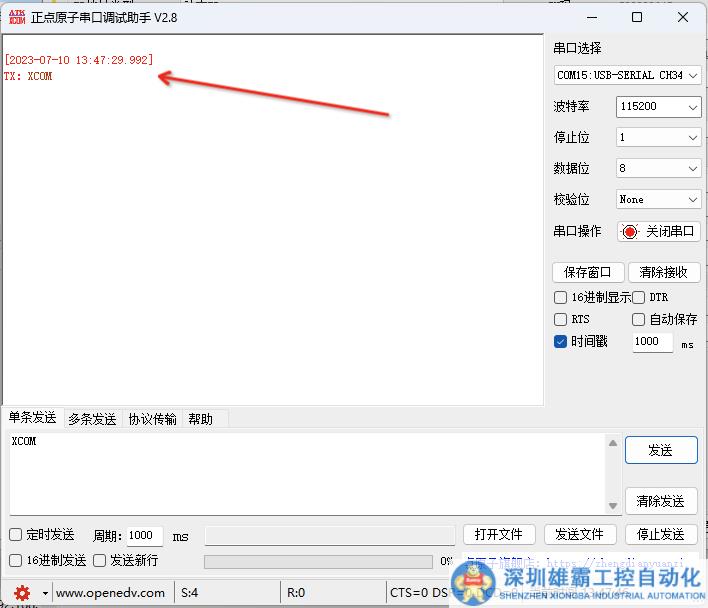The image size is (708, 608).
Task: Open the small arrow beside the gear icon
Action: click(45, 593)
